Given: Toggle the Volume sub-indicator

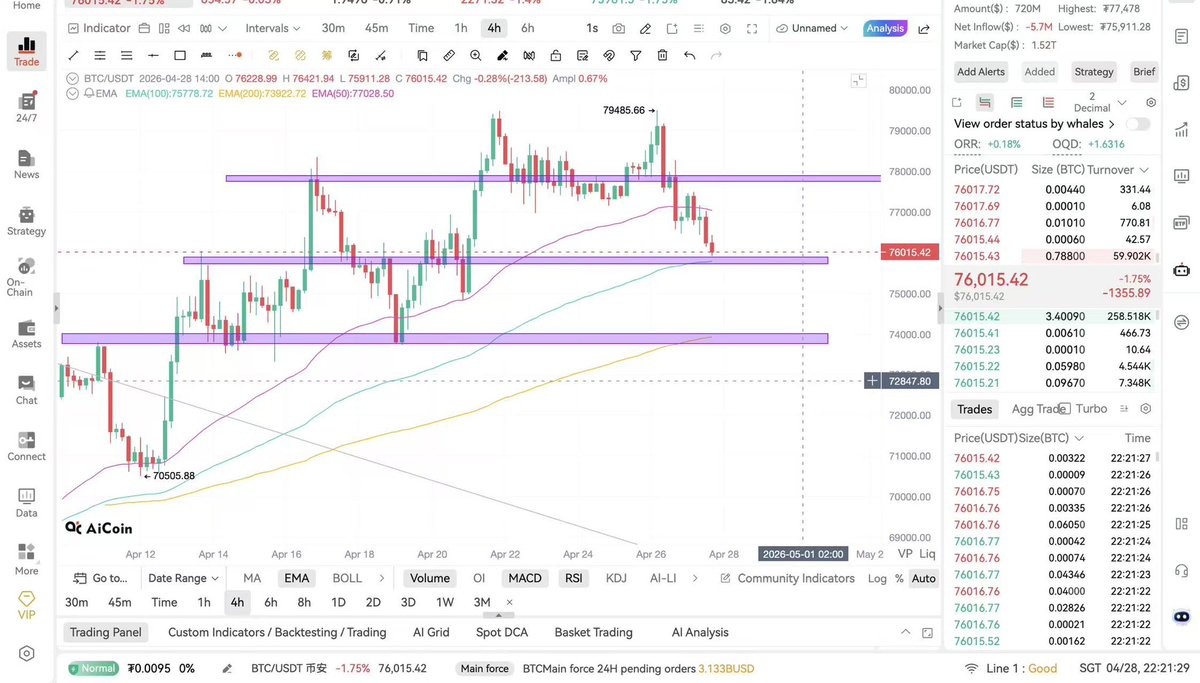Looking at the screenshot, I should [x=430, y=578].
